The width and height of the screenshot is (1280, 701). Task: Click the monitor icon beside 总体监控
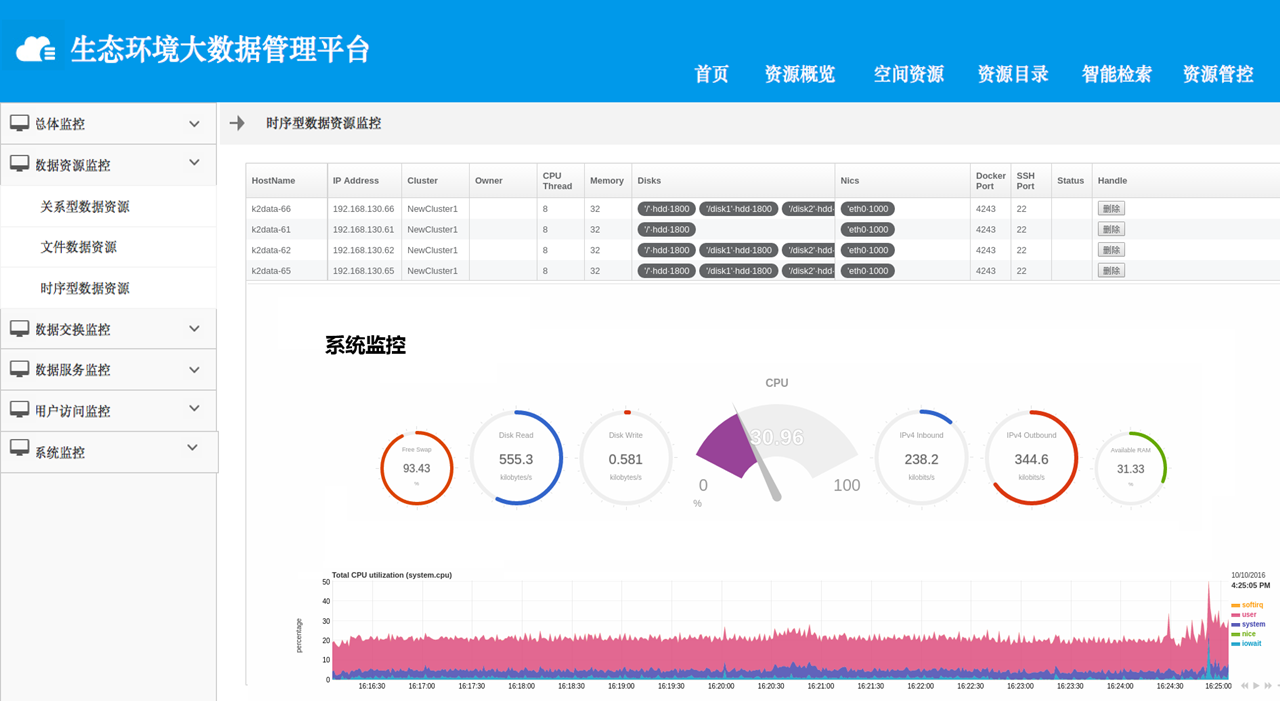pos(19,123)
